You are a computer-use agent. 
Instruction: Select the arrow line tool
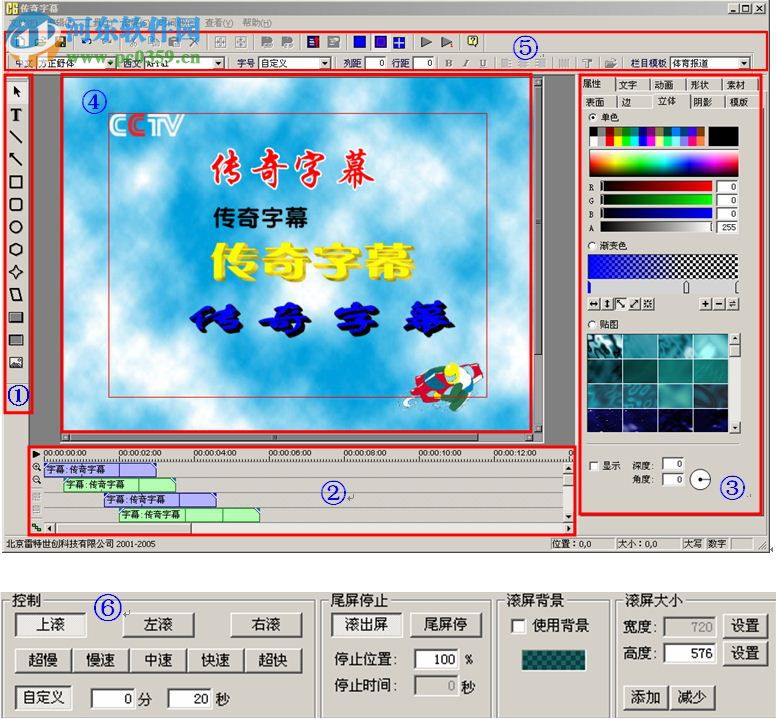(x=16, y=159)
